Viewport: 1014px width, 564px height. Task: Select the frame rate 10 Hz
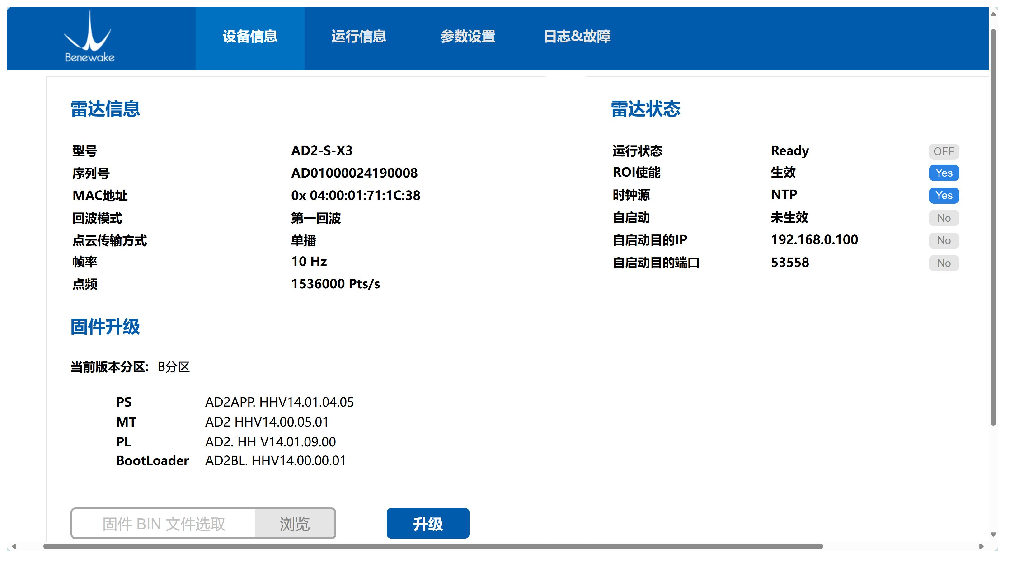[309, 261]
